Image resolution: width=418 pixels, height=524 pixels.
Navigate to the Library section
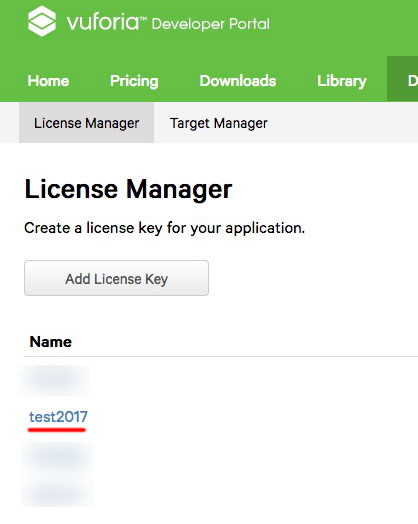coord(342,81)
